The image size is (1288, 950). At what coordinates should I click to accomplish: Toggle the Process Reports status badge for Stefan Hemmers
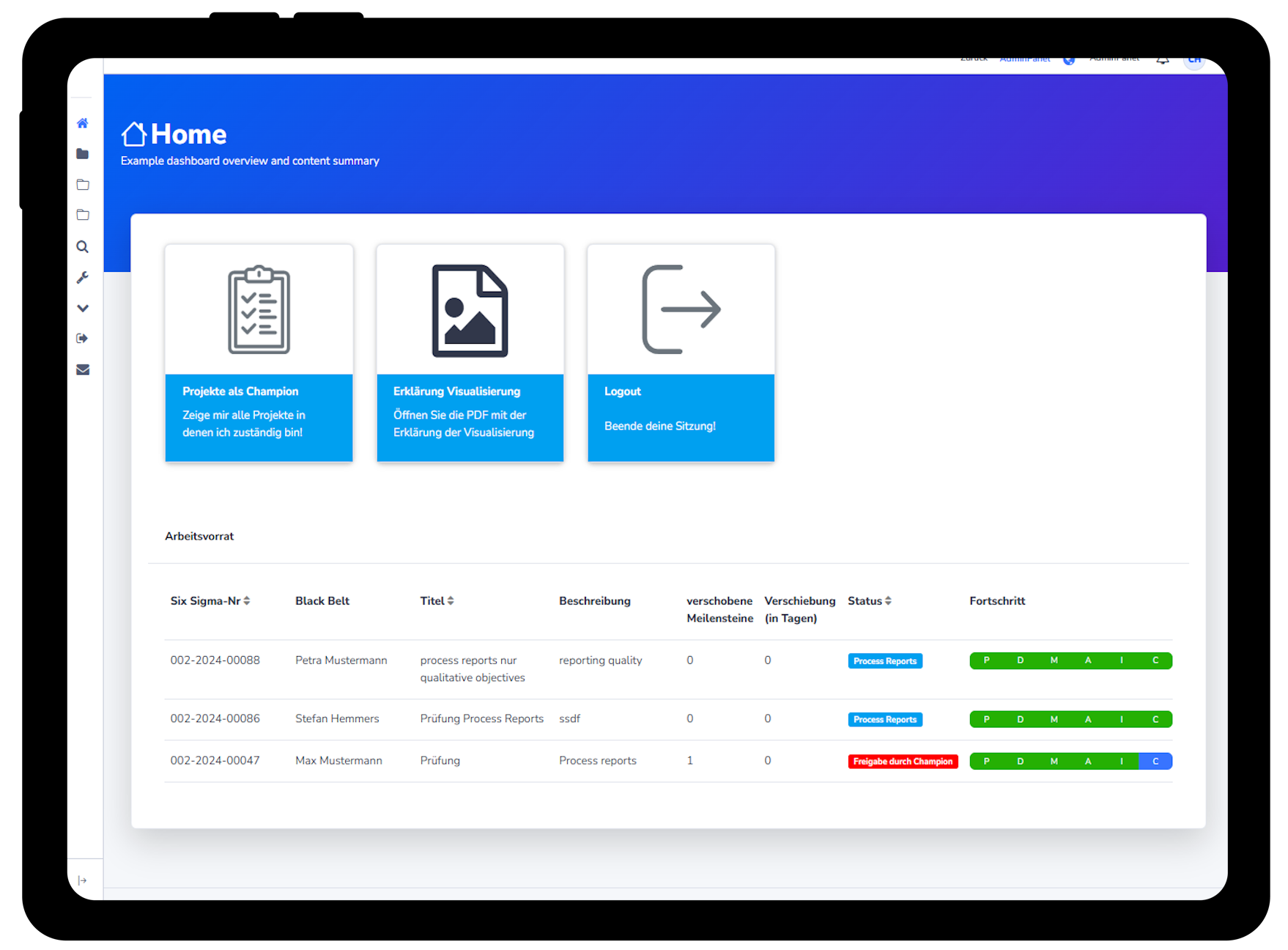tap(885, 719)
